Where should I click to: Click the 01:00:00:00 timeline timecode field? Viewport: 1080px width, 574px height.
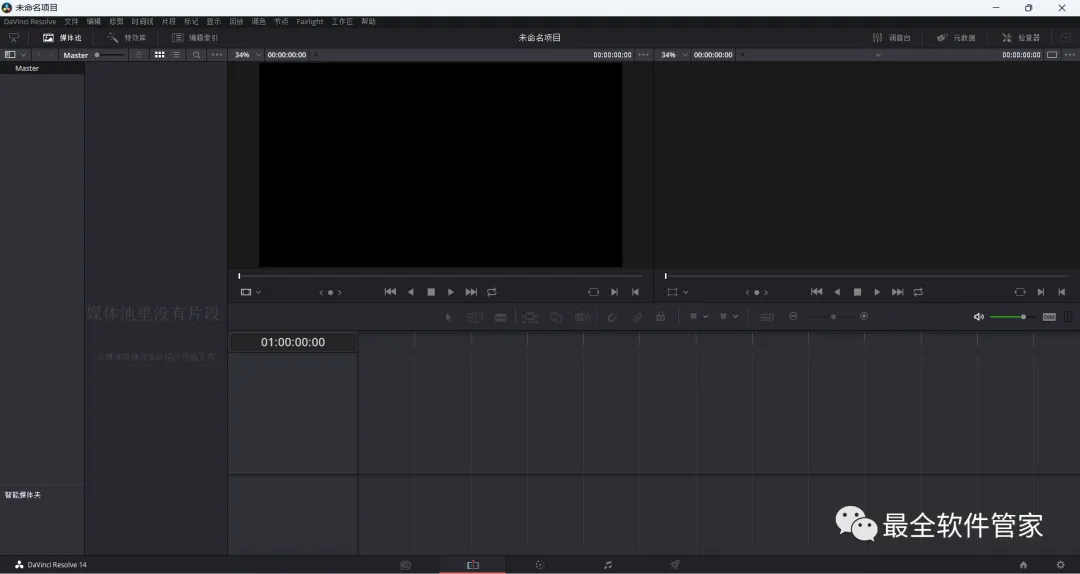293,342
